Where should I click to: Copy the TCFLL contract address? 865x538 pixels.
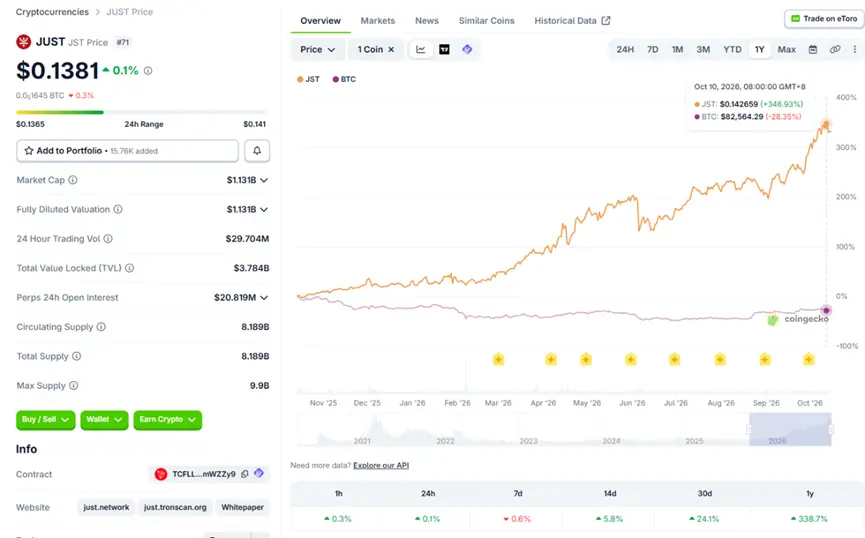[244, 474]
